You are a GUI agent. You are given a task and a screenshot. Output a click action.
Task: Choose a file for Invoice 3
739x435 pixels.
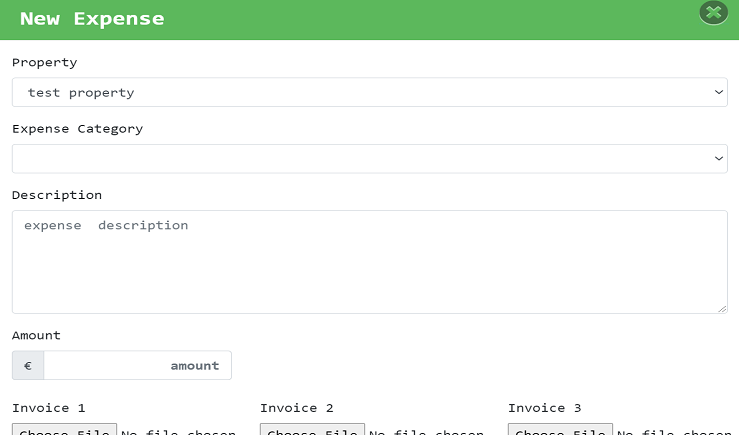(560, 431)
